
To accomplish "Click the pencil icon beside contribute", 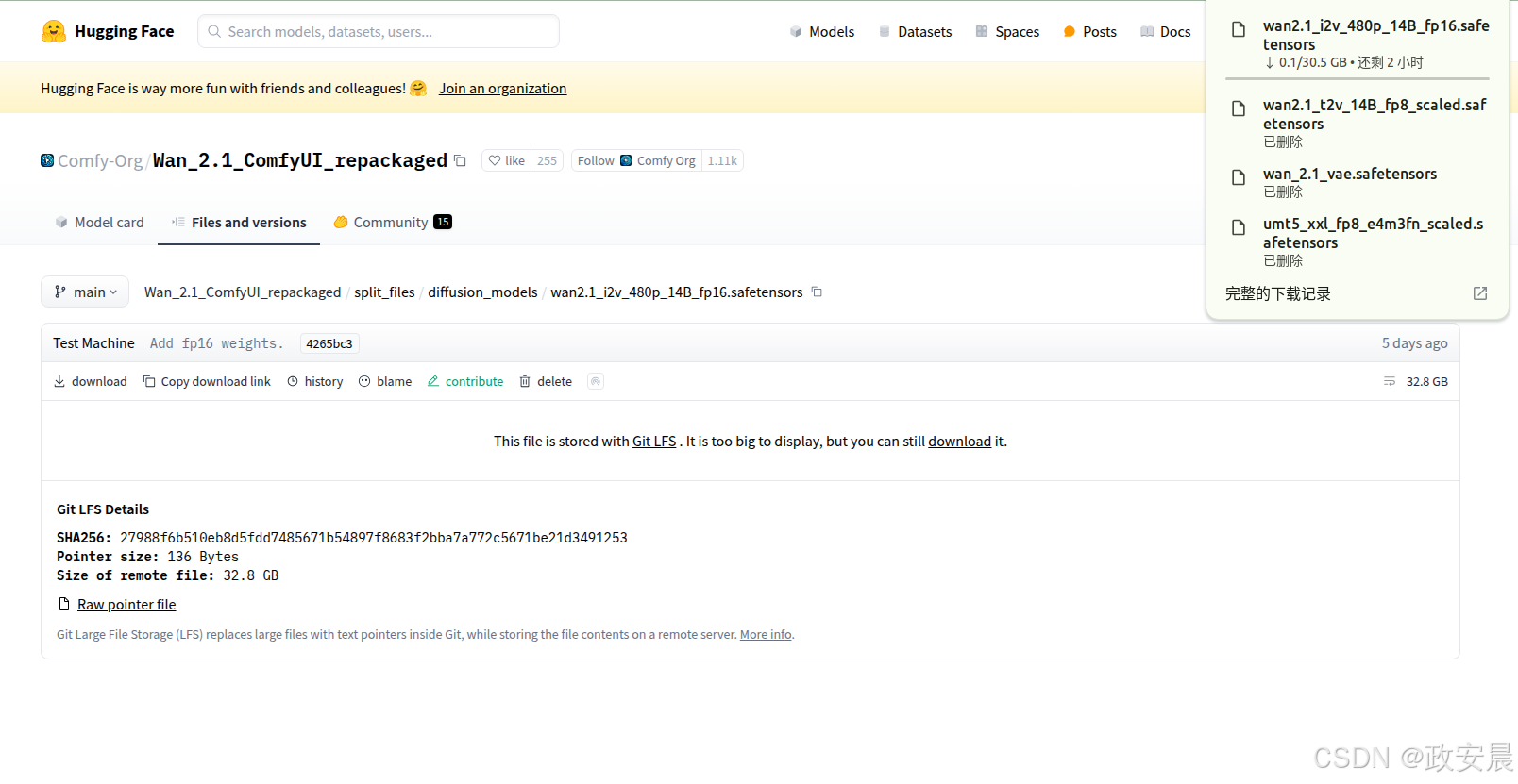I will [433, 381].
